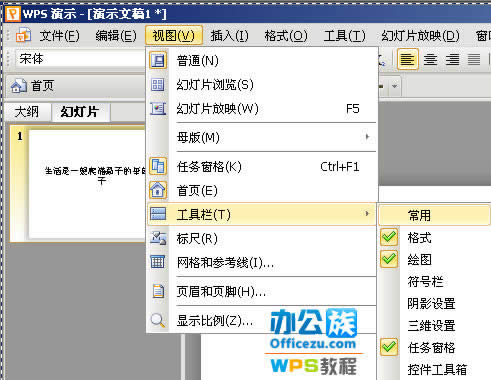
Task: Switch to the 幻灯片 tab
Action: coord(80,112)
